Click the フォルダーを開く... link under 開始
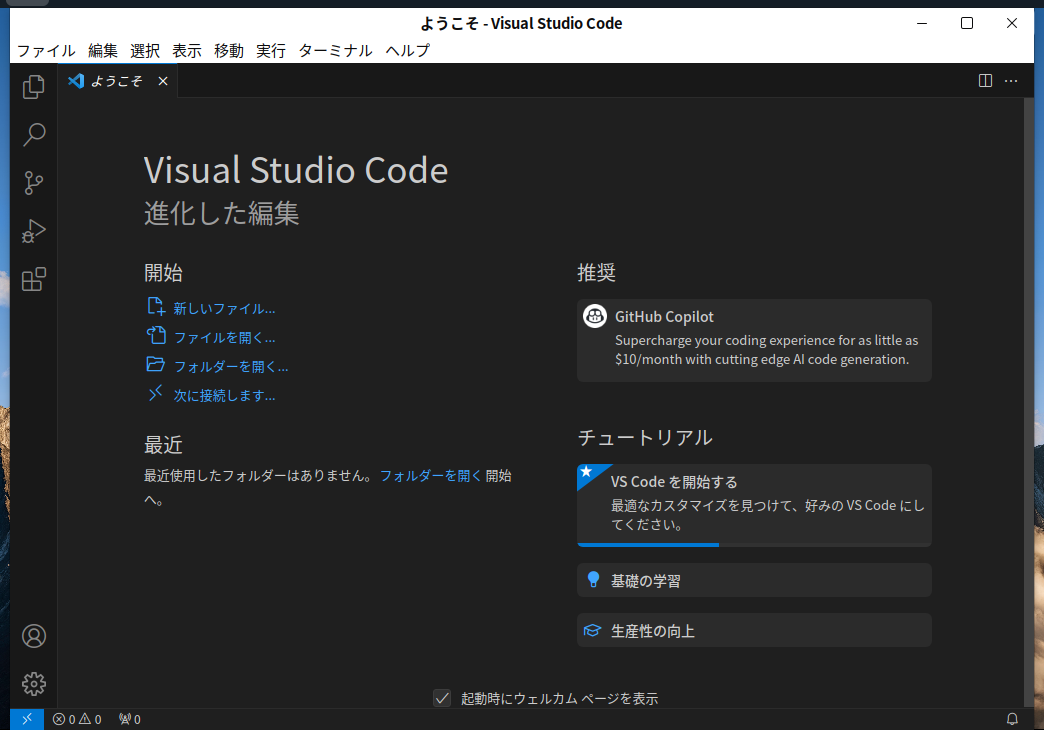This screenshot has width=1044, height=730. tap(231, 366)
